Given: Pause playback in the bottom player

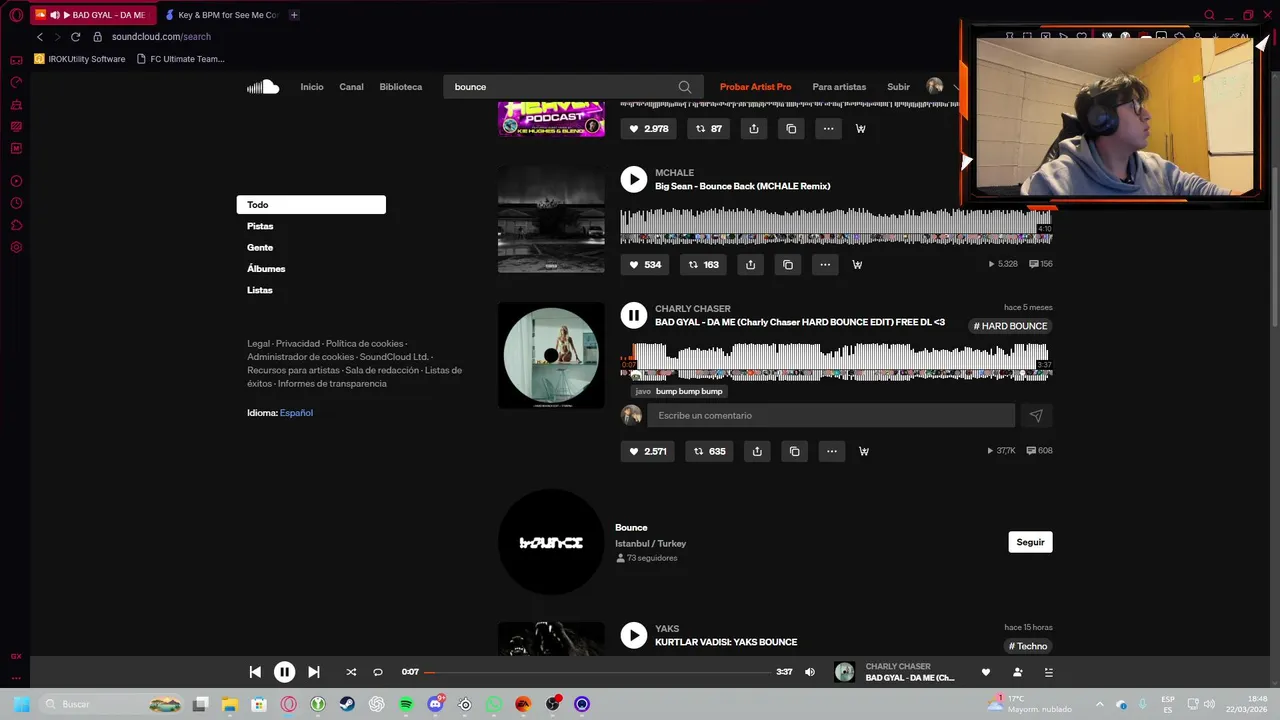Looking at the screenshot, I should click(284, 673).
